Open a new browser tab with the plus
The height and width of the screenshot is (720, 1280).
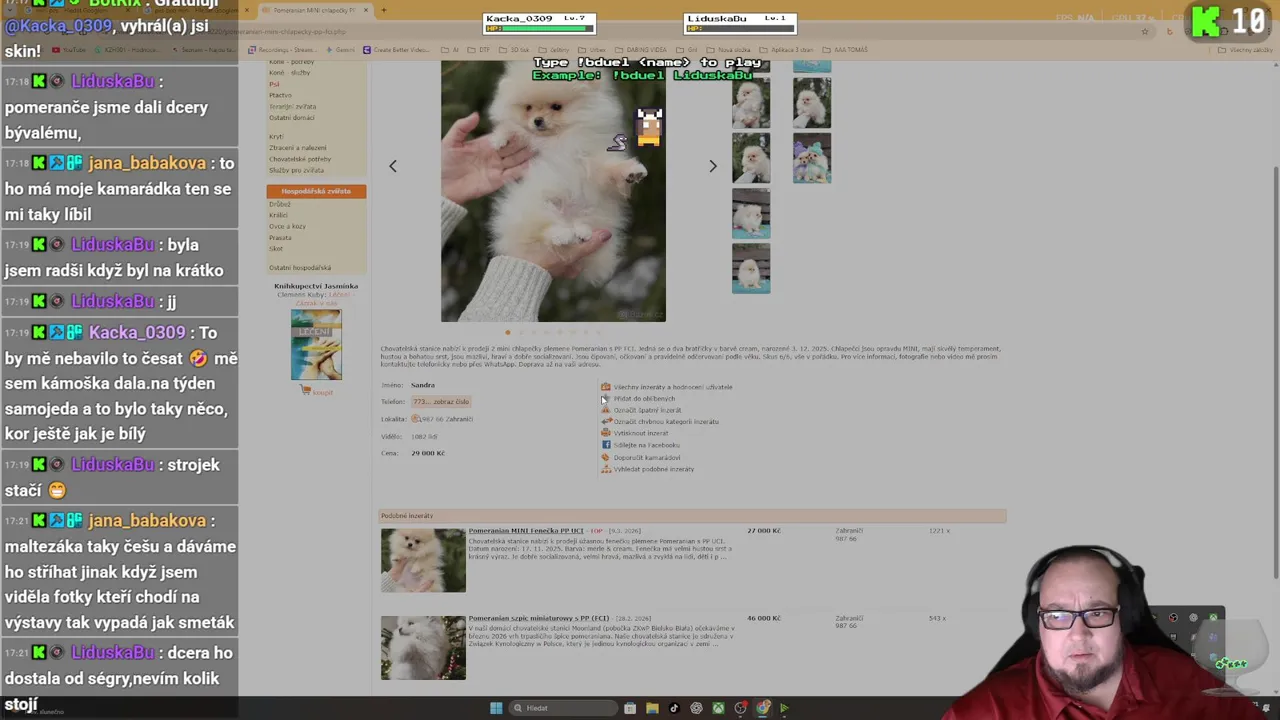[x=383, y=10]
